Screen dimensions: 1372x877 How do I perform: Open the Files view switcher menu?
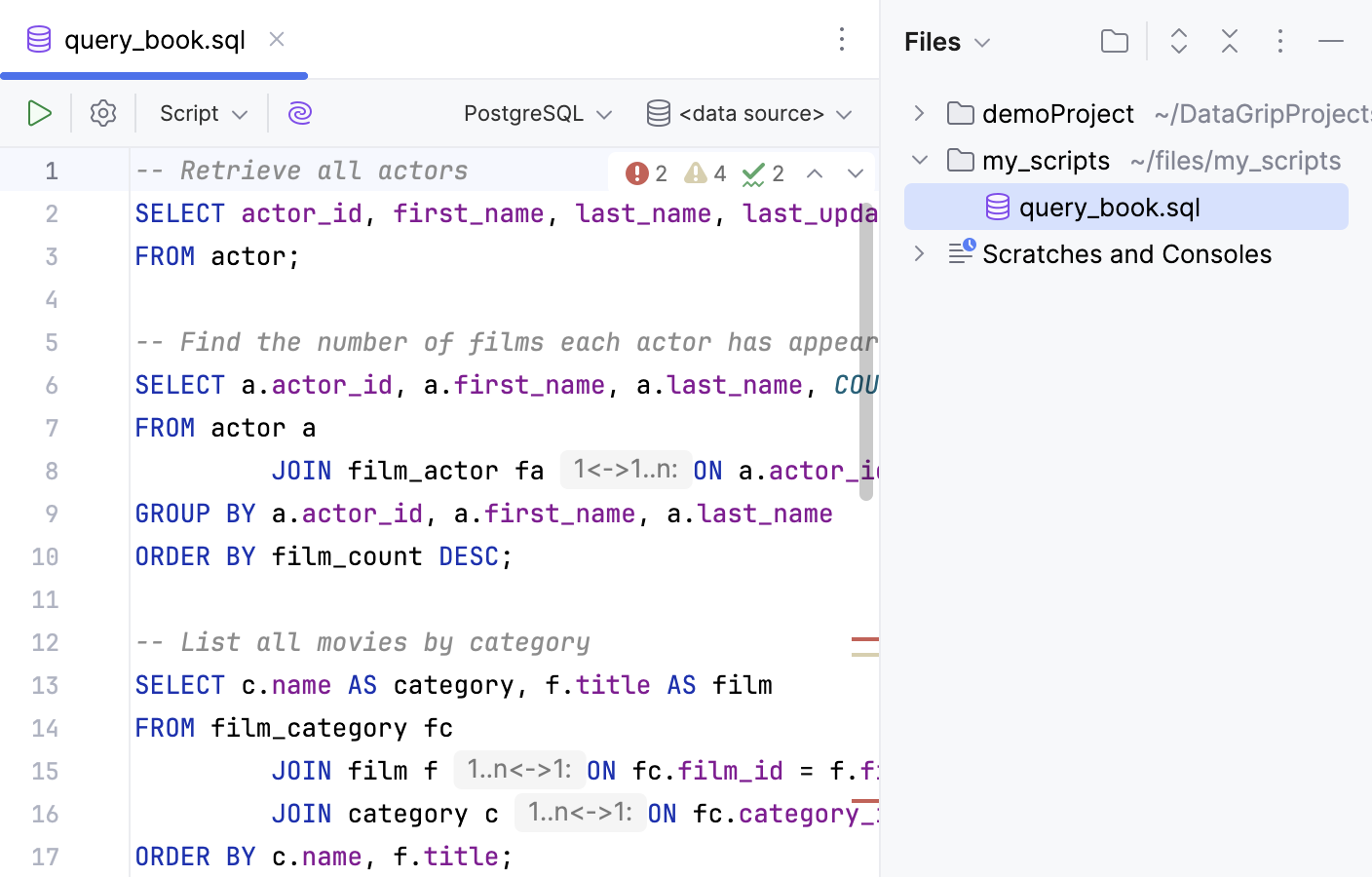click(946, 41)
